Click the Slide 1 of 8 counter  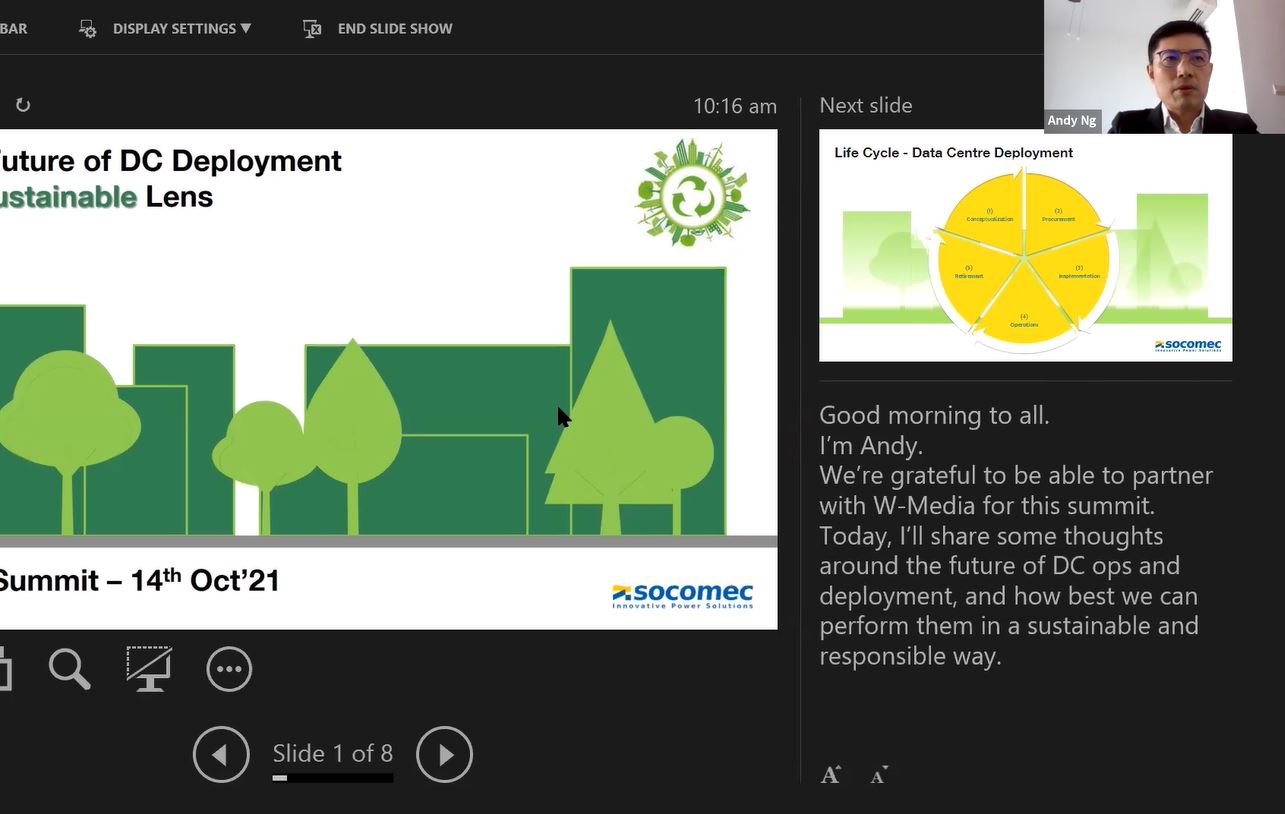332,753
